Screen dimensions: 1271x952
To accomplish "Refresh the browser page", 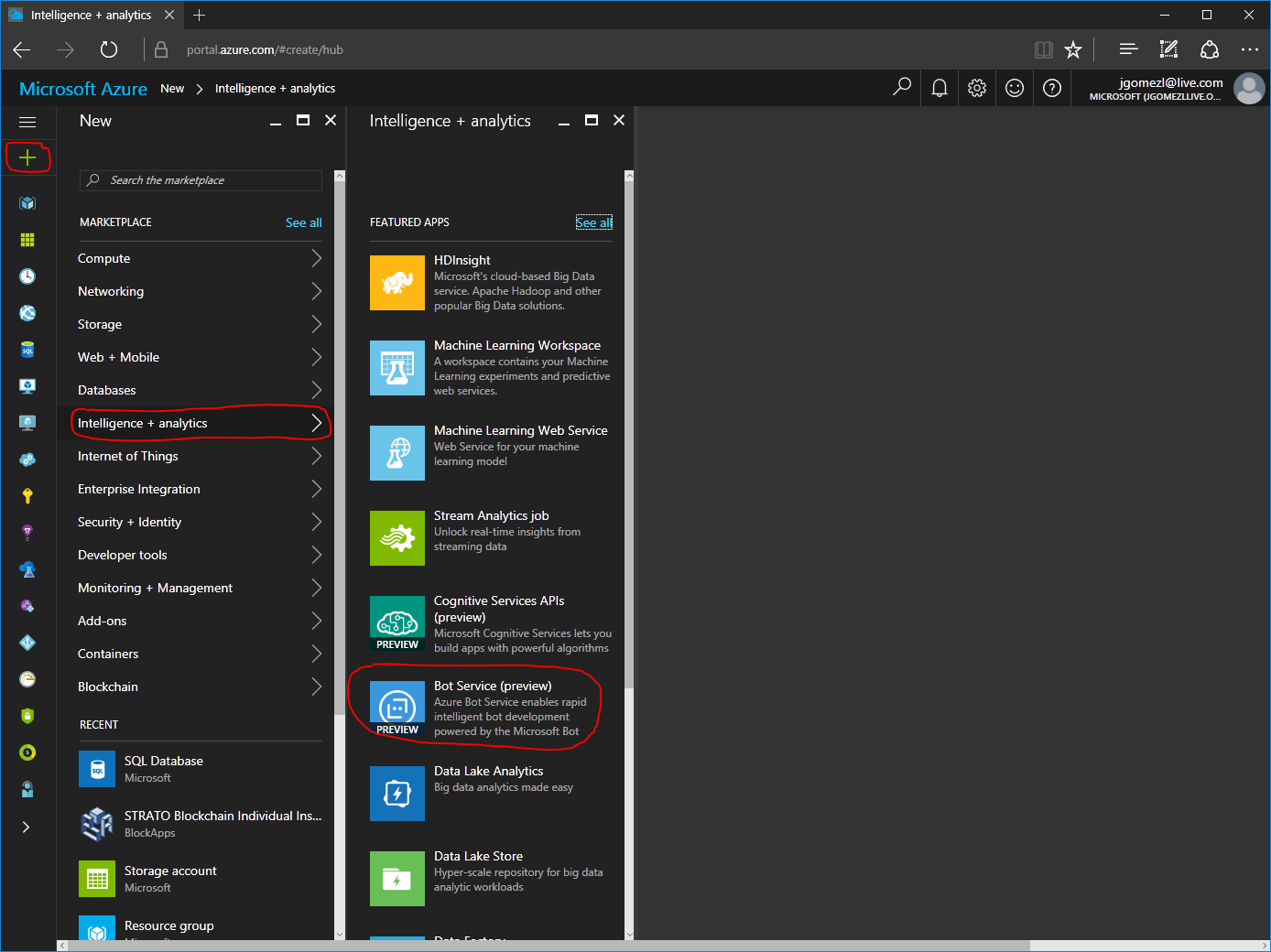I will pyautogui.click(x=109, y=49).
